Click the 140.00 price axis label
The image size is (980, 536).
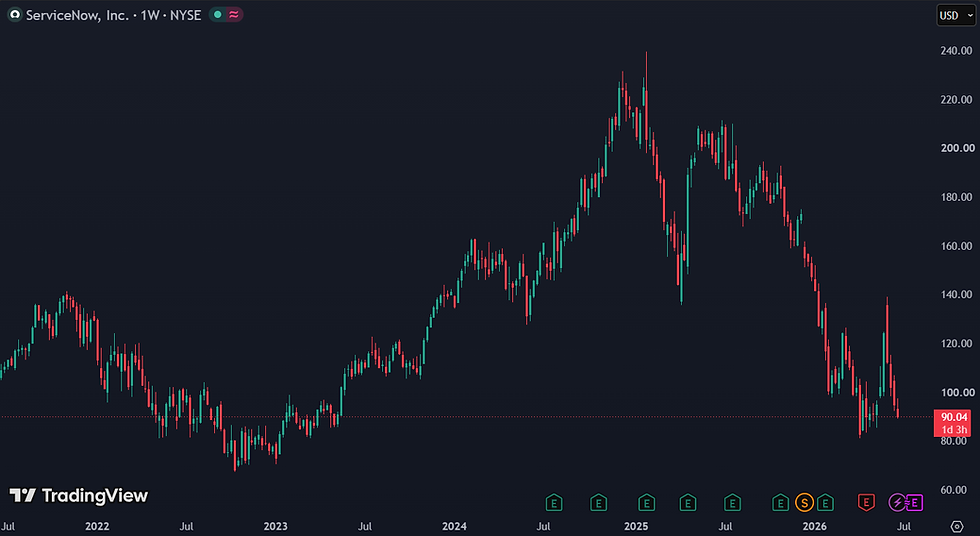(x=956, y=294)
